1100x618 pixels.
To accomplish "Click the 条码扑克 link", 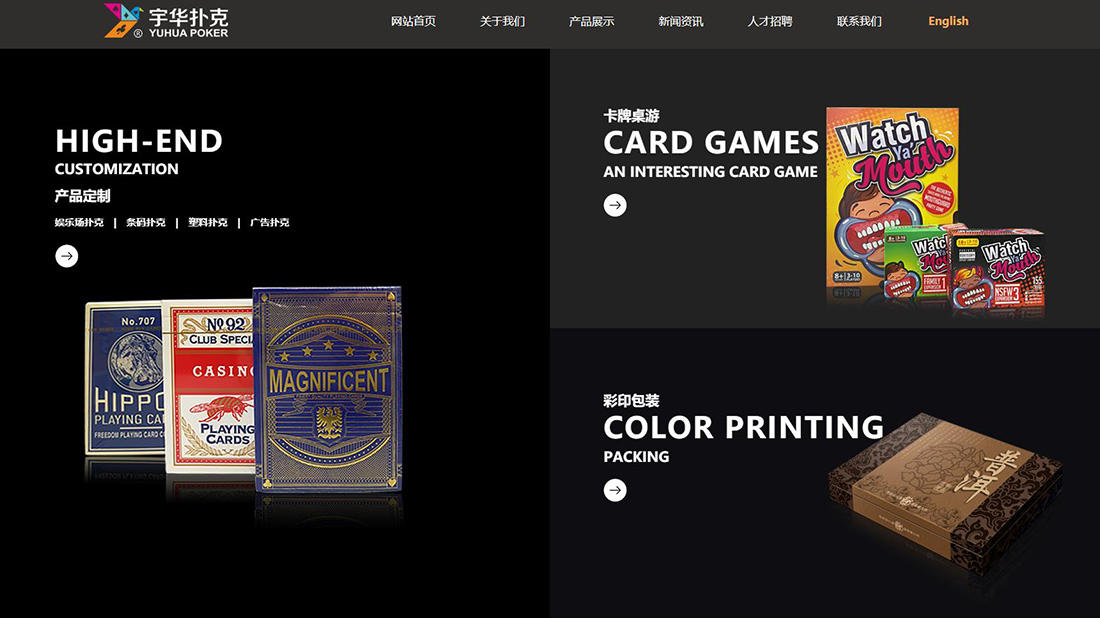I will [146, 222].
